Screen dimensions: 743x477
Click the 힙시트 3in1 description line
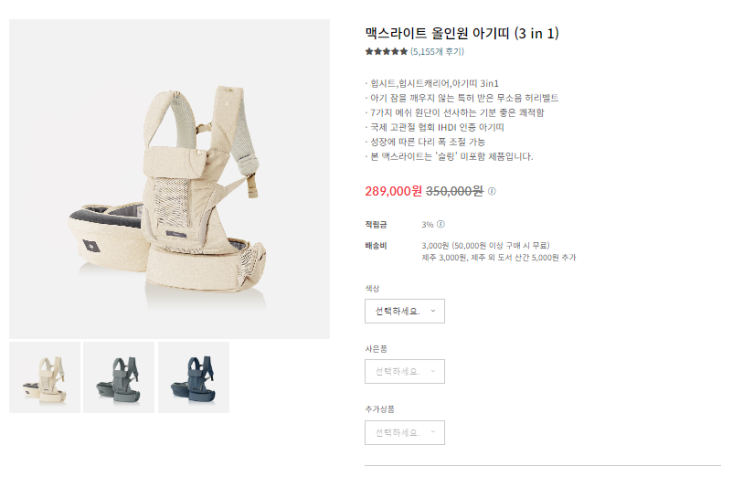[x=432, y=84]
